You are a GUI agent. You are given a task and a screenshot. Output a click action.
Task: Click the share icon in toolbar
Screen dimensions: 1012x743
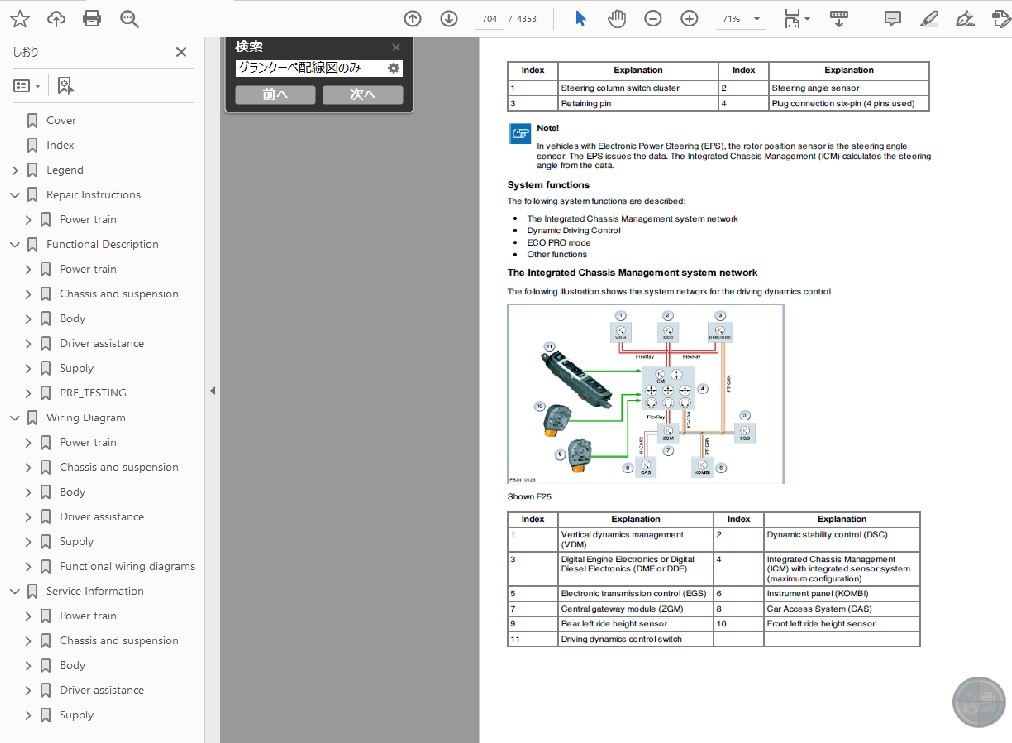(1001, 19)
